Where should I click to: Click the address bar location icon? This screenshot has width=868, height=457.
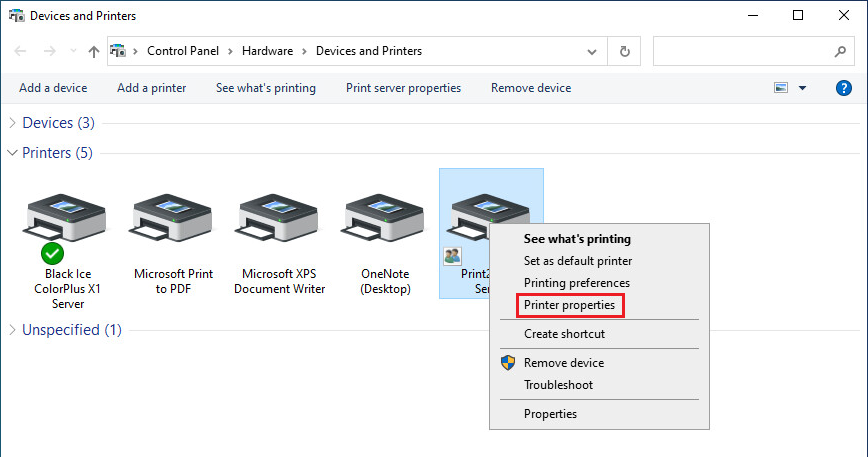point(118,51)
